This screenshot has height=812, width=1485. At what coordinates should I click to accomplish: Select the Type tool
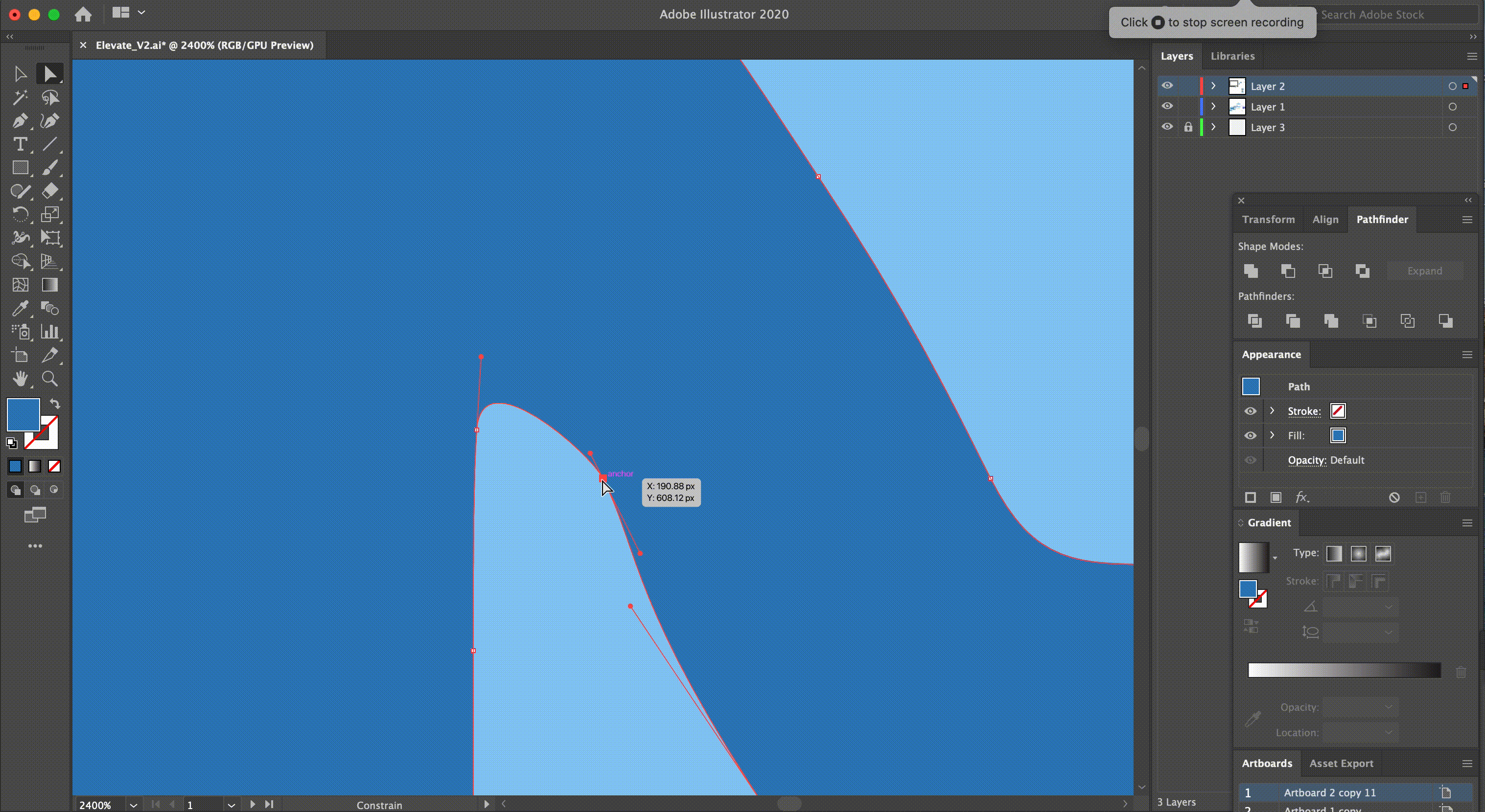tap(21, 144)
